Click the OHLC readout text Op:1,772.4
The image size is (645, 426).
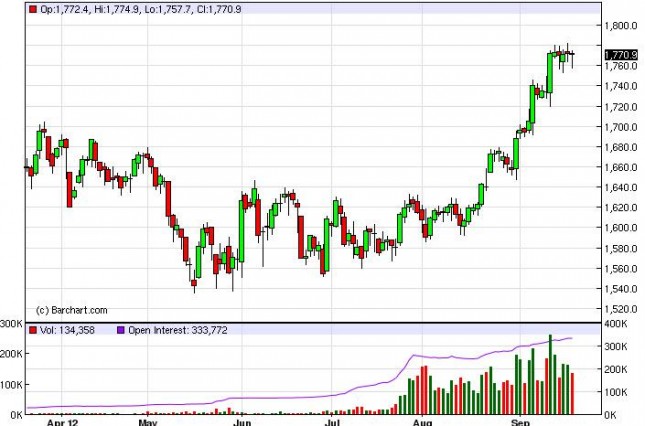tap(64, 9)
